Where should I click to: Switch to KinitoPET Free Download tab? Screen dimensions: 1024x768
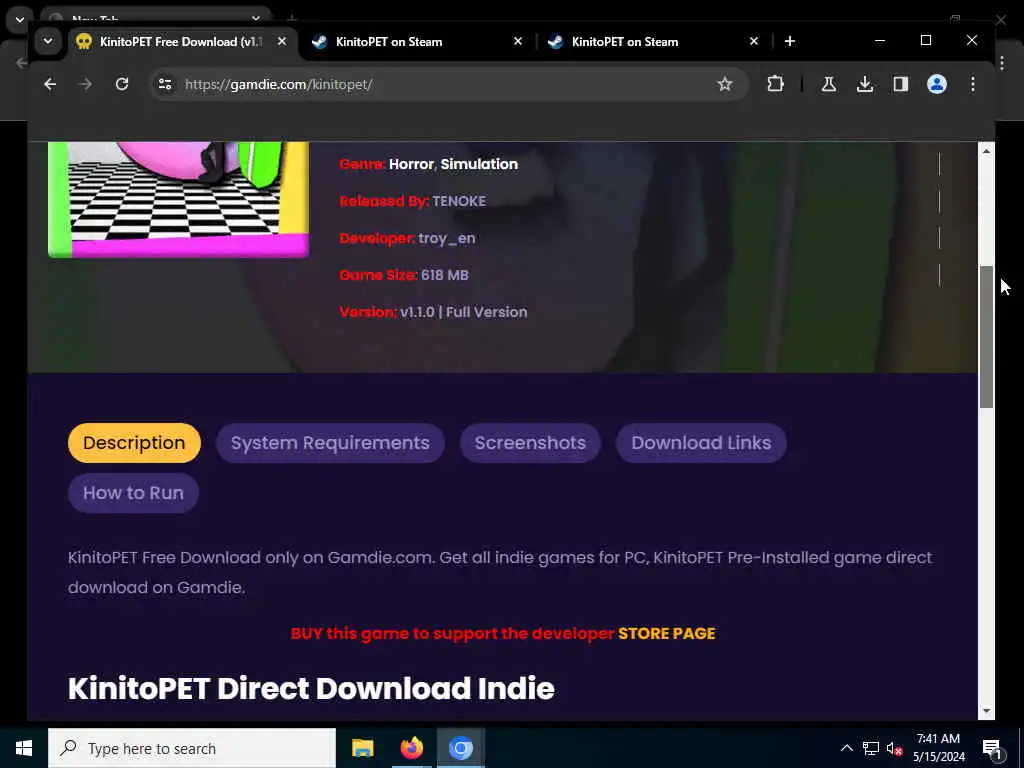182,42
